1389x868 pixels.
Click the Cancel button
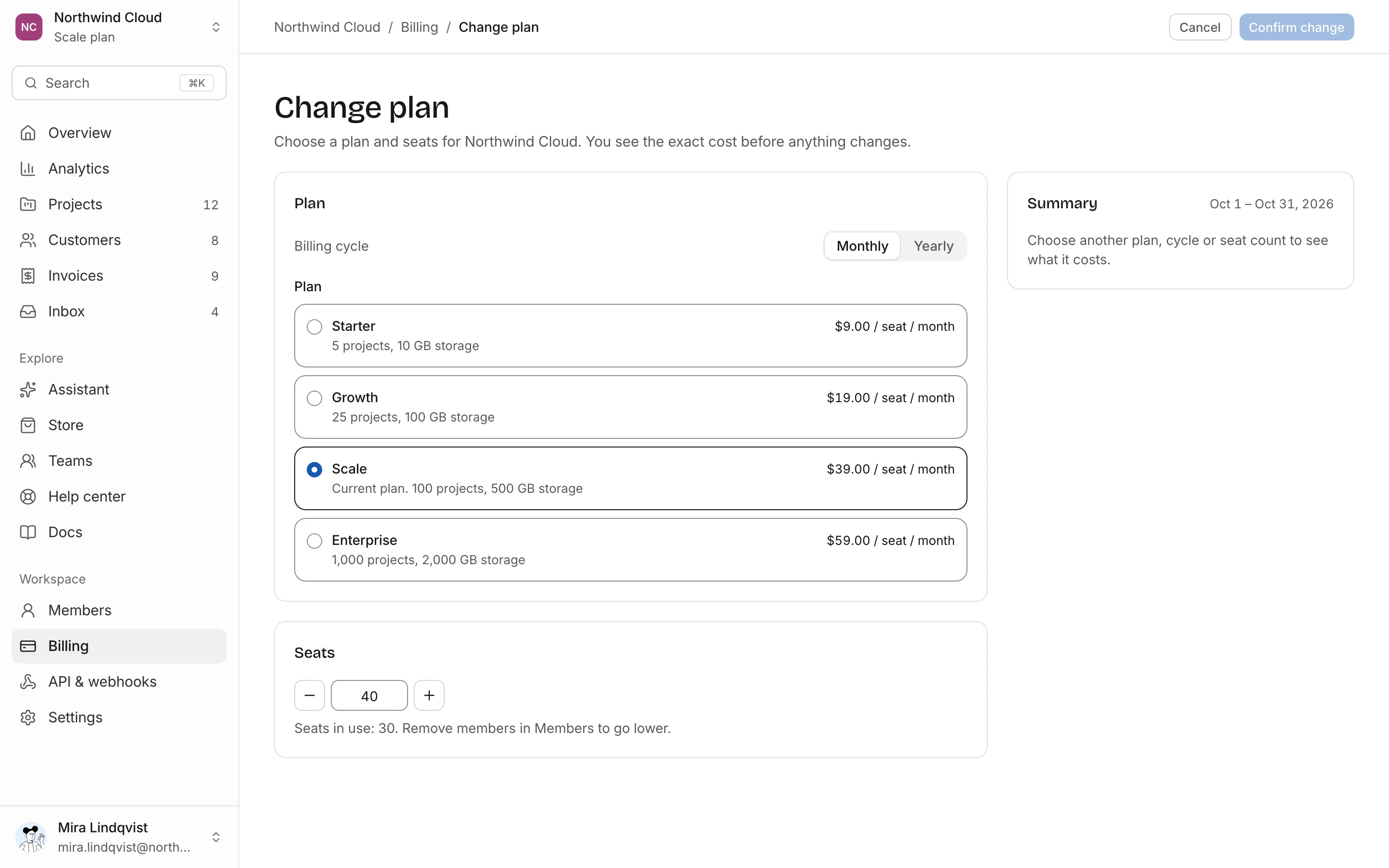(x=1199, y=27)
